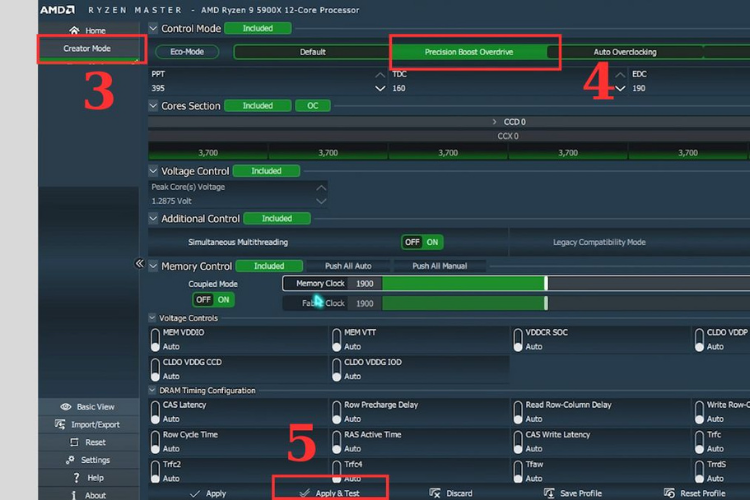Toggle Row Cycle Time auto switch
Image resolution: width=750 pixels, height=500 pixels.
pyautogui.click(x=155, y=442)
